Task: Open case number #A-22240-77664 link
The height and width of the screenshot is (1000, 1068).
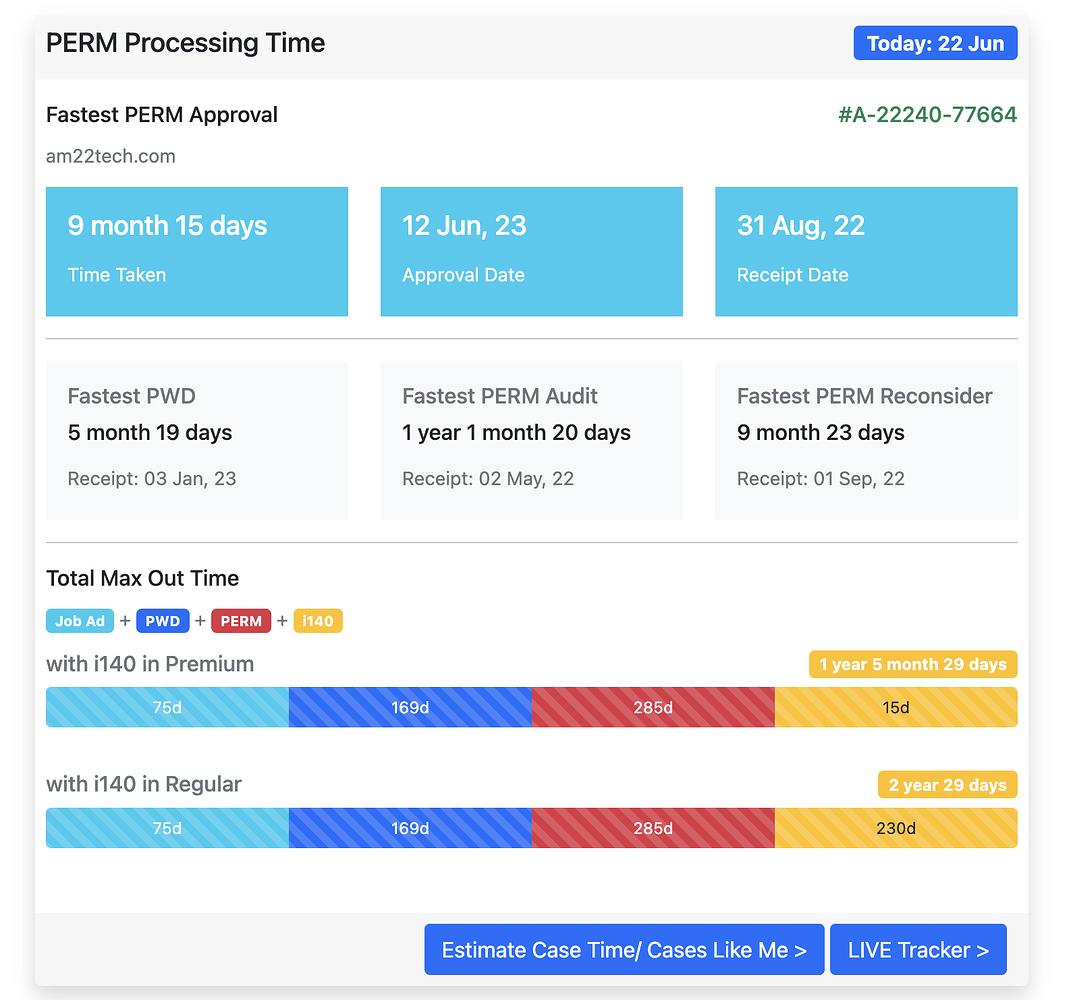Action: [927, 115]
